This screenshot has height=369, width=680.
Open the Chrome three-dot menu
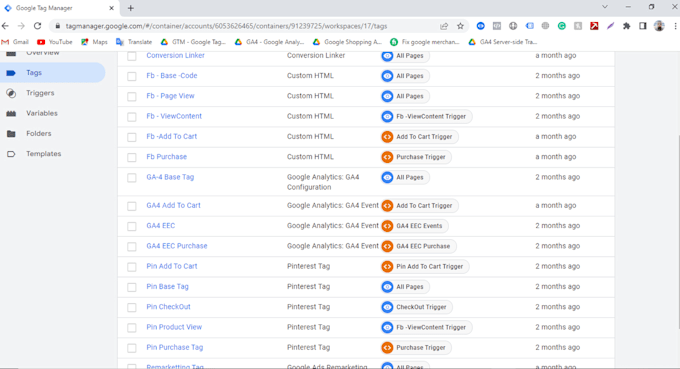pyautogui.click(x=675, y=26)
